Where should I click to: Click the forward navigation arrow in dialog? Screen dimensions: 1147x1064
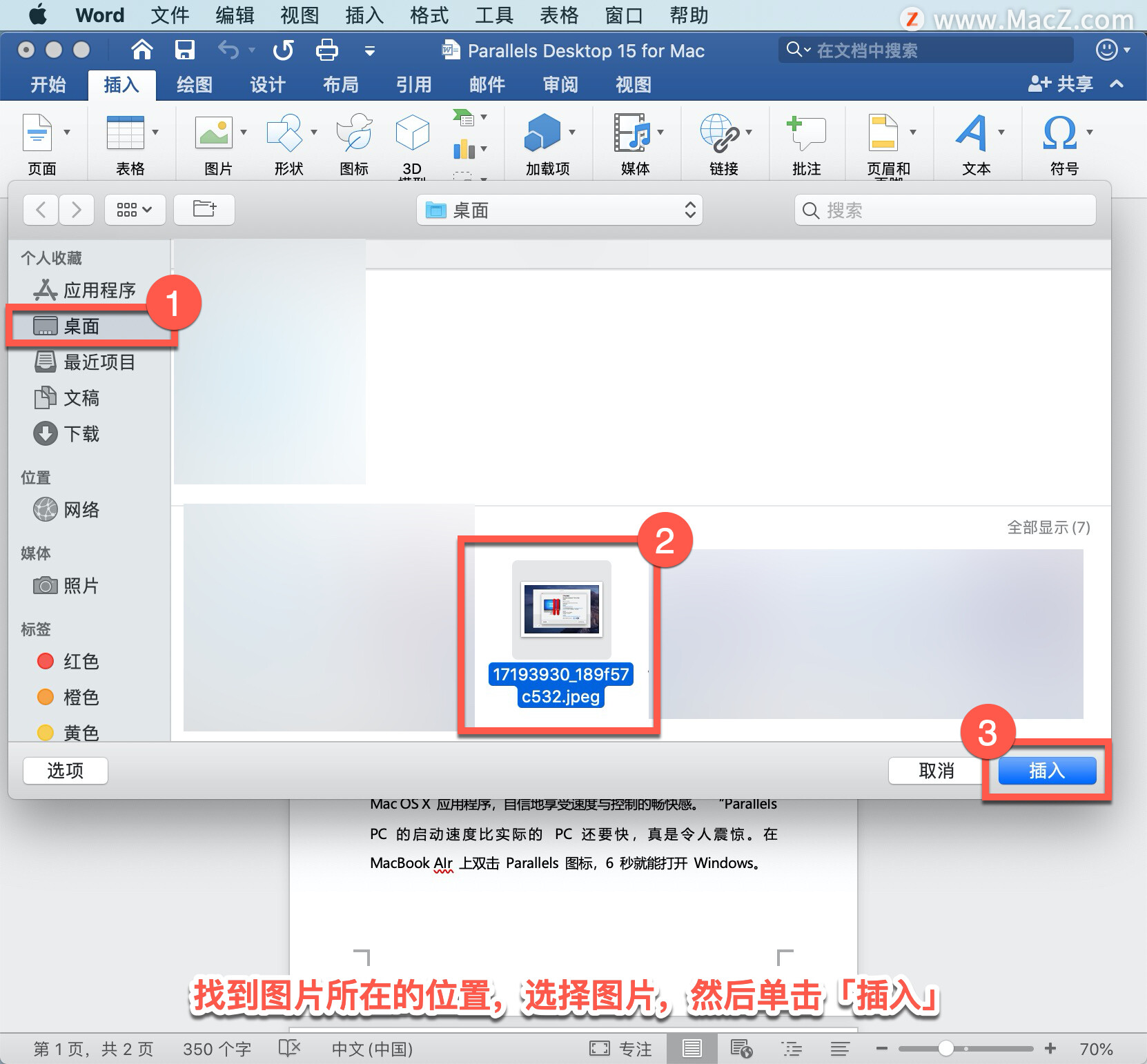tap(77, 209)
